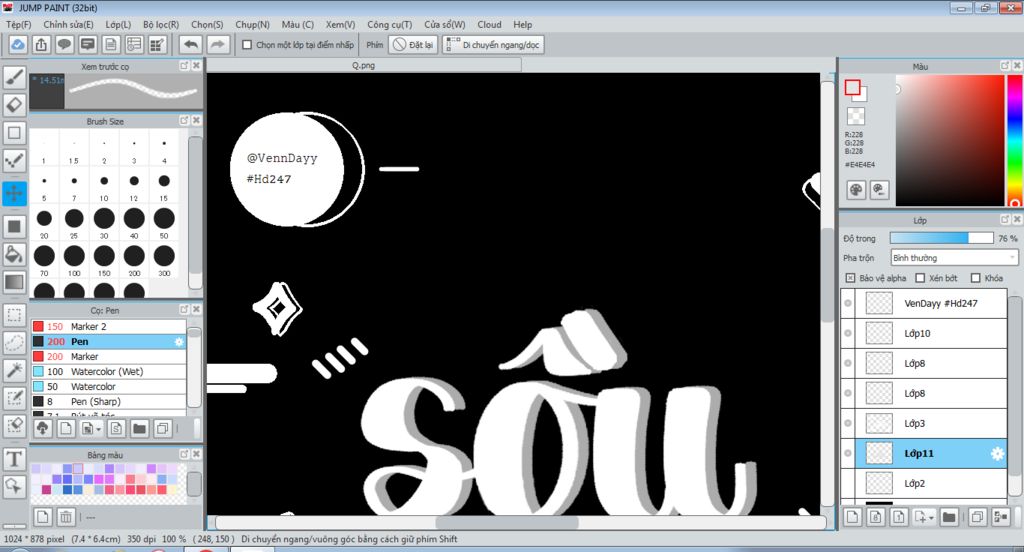
Task: Click the transparent color swatch
Action: (x=856, y=116)
